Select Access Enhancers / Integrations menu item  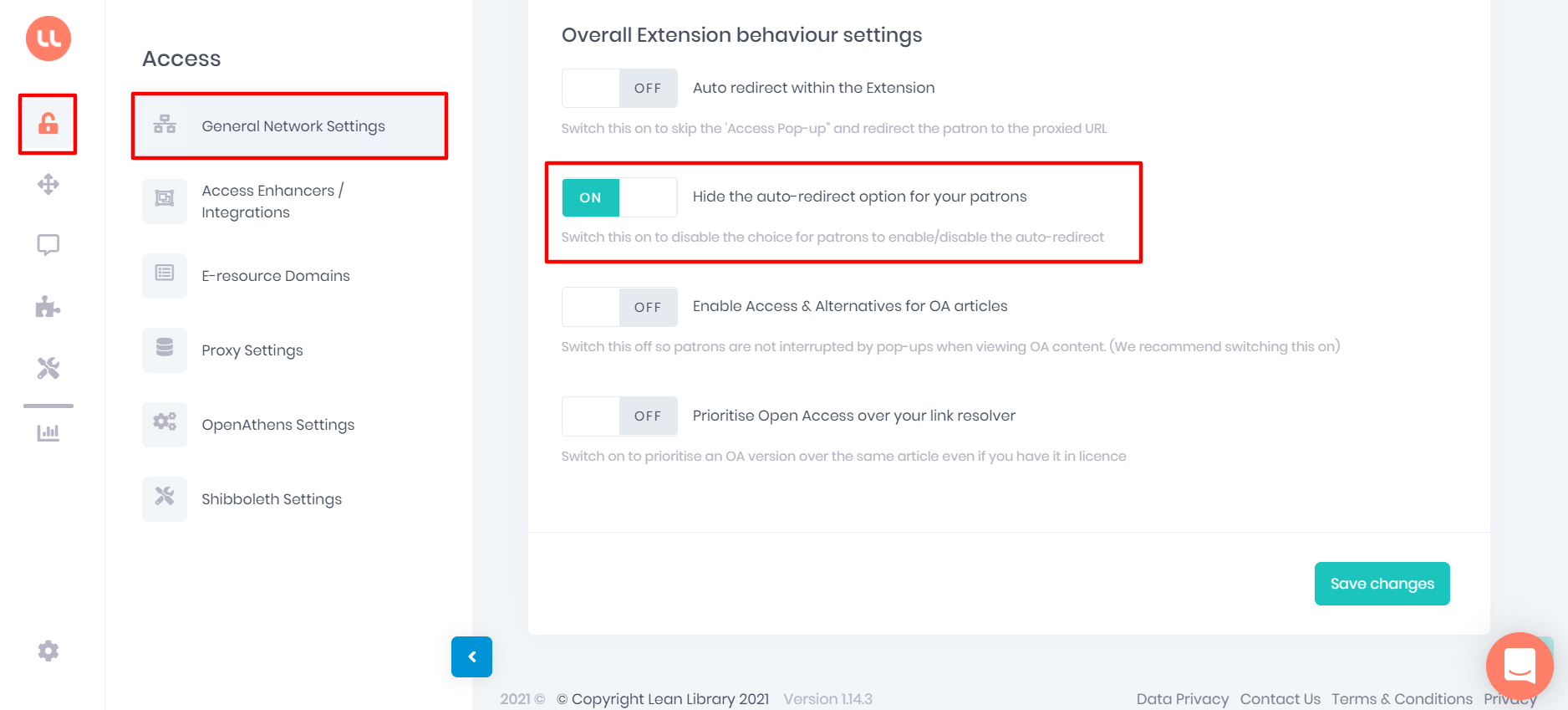[290, 201]
